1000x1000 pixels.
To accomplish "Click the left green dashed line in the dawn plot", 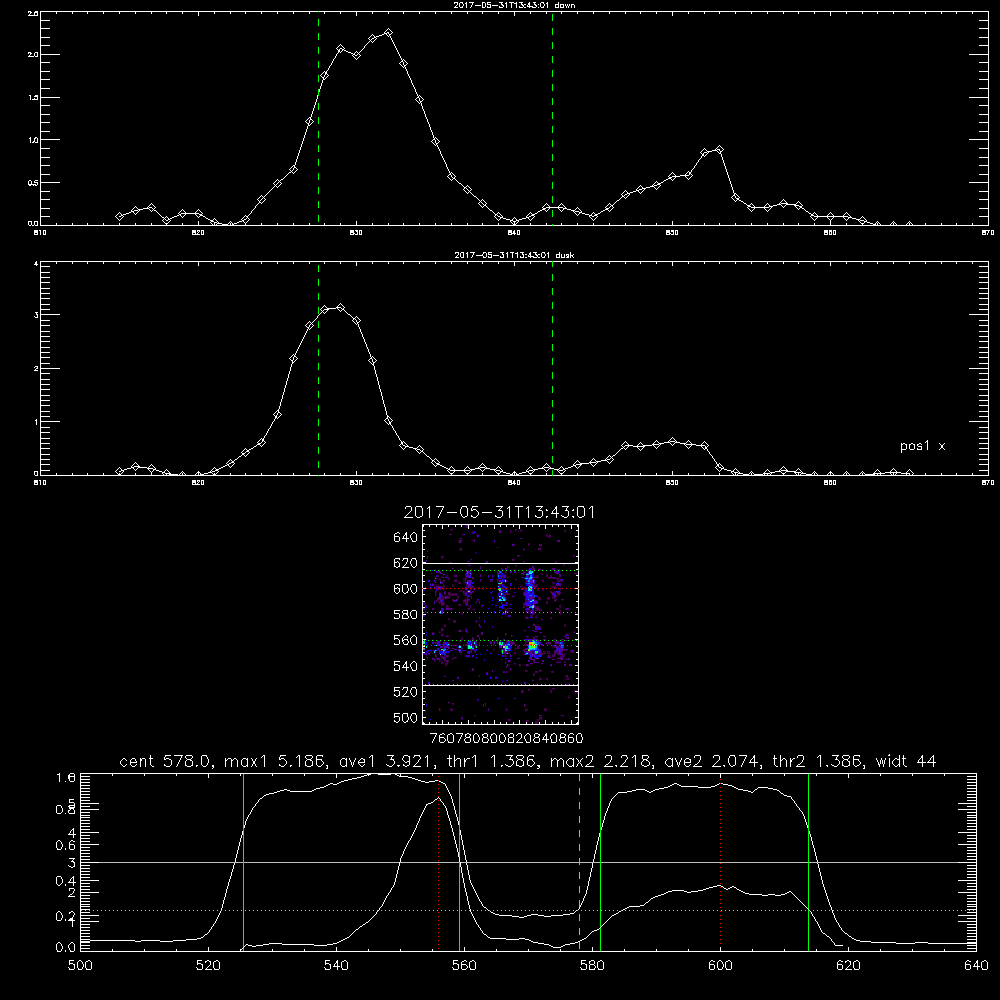I will (x=318, y=118).
